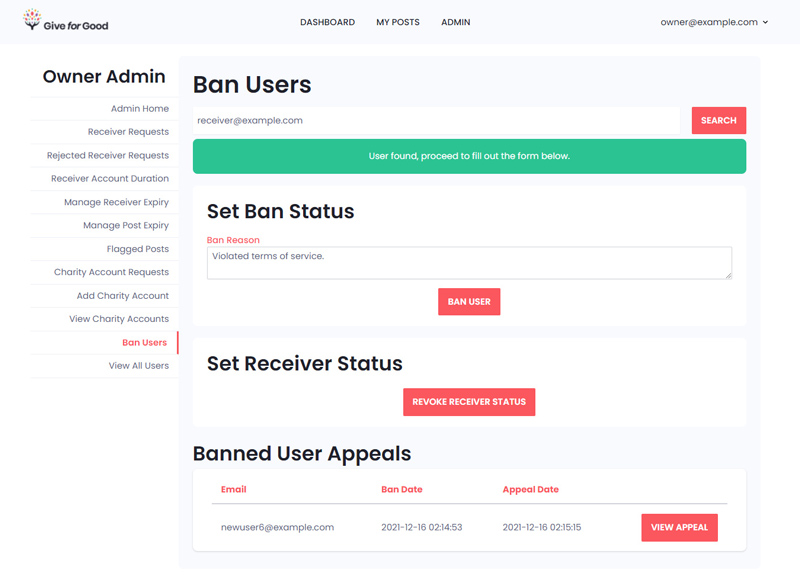Click the Ban User button
Viewport: 800px width, 581px height.
click(469, 301)
